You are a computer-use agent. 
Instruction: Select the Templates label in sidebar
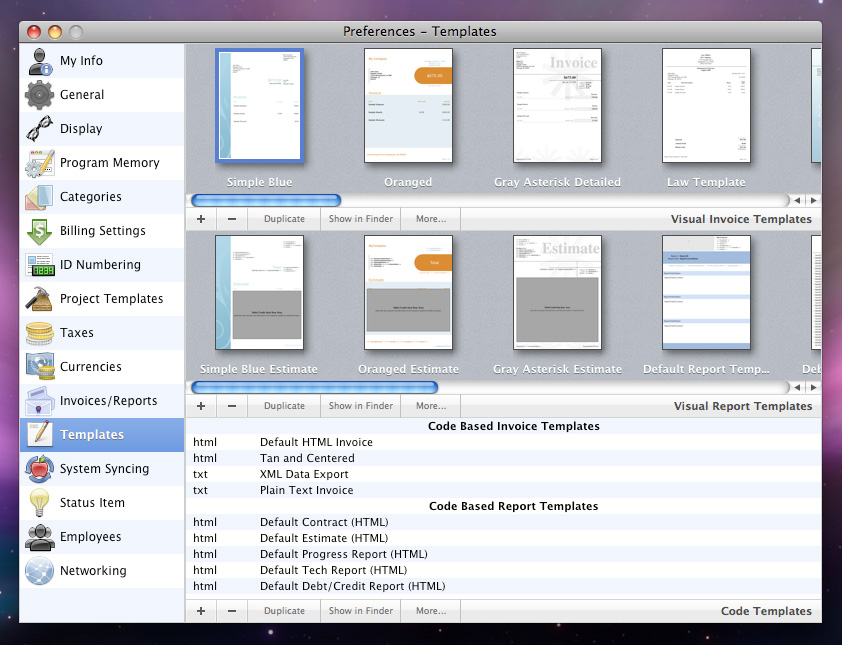92,435
